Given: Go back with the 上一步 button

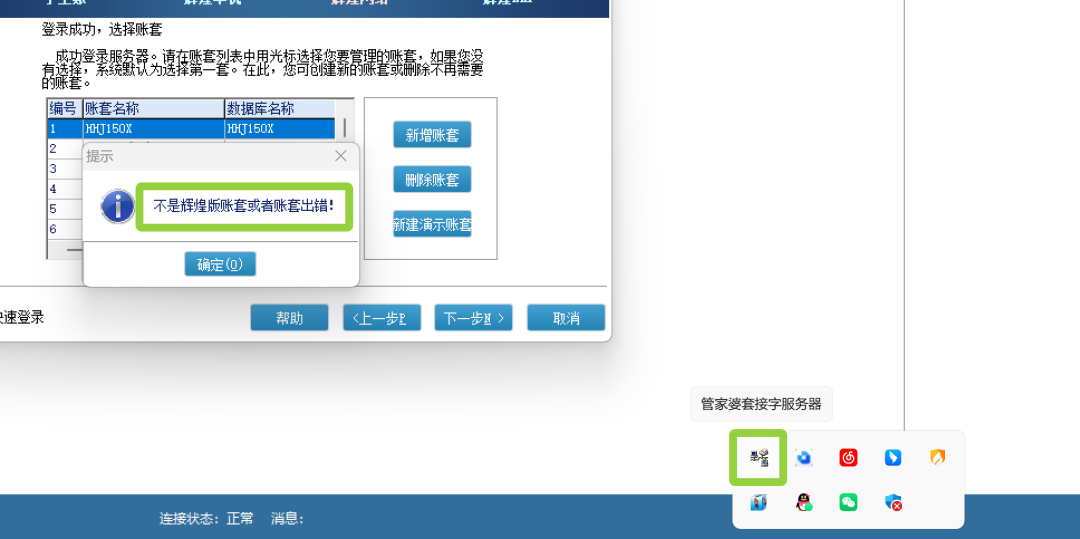Looking at the screenshot, I should 381,318.
